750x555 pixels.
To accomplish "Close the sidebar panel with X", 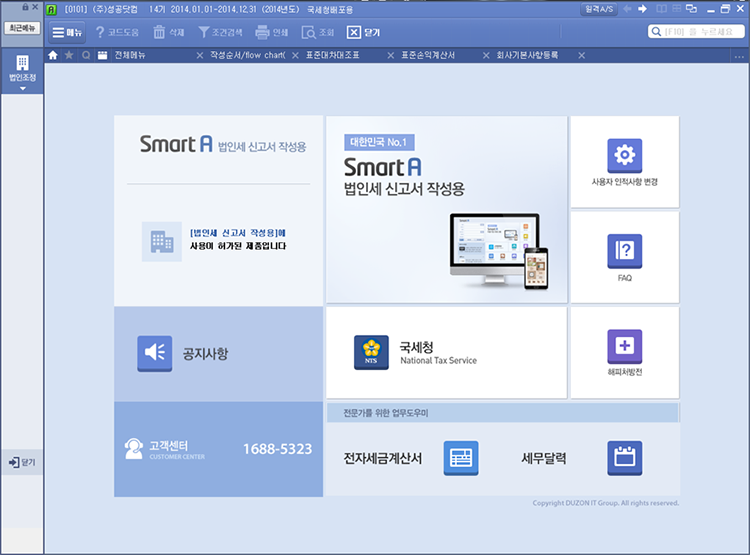I will click(35, 7).
